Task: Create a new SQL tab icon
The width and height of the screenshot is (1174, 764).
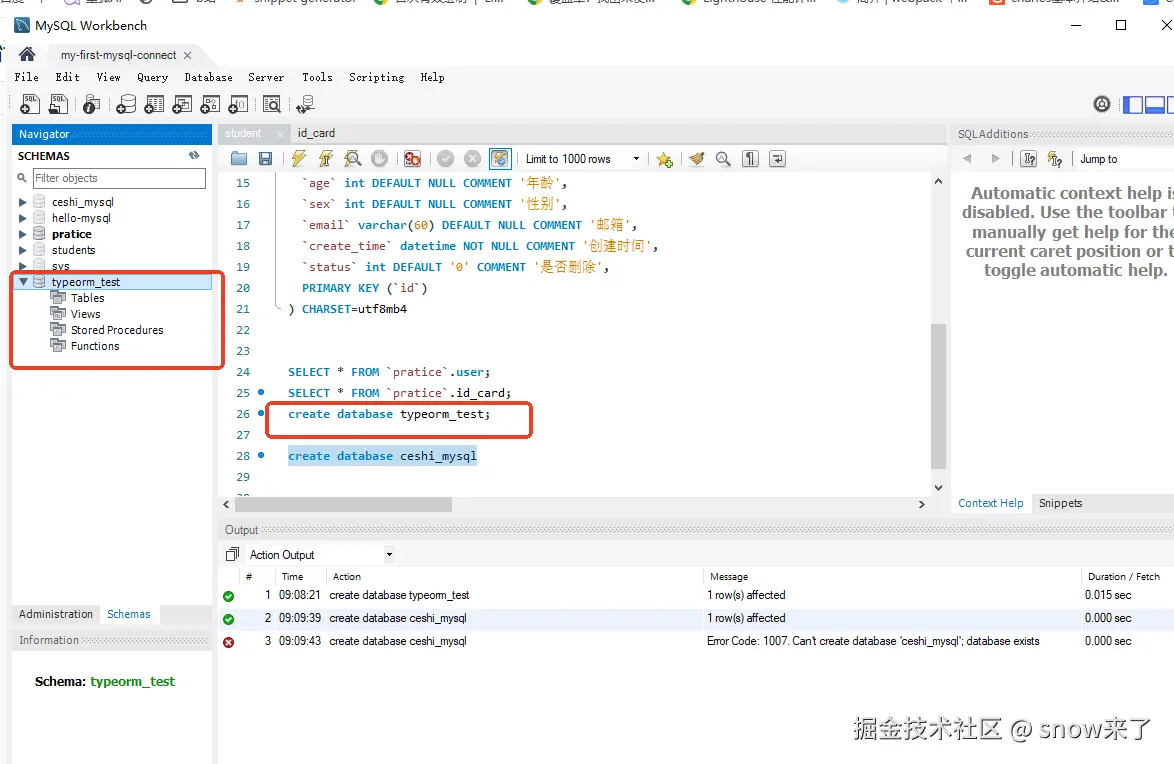Action: coord(30,104)
